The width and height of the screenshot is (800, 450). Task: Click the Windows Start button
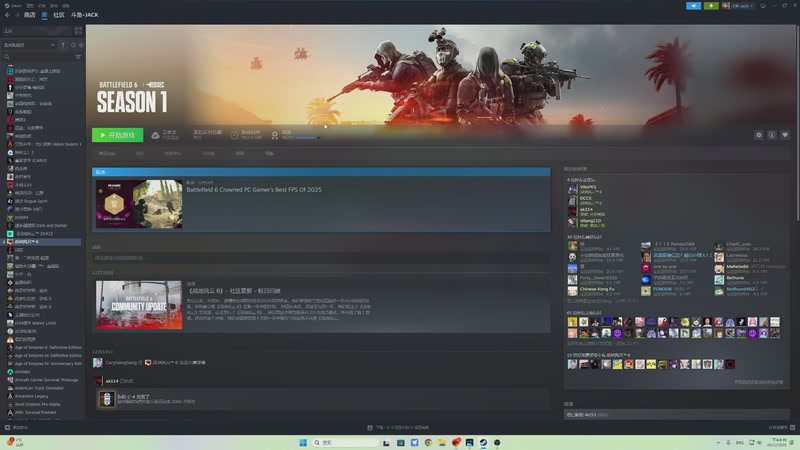pos(303,442)
